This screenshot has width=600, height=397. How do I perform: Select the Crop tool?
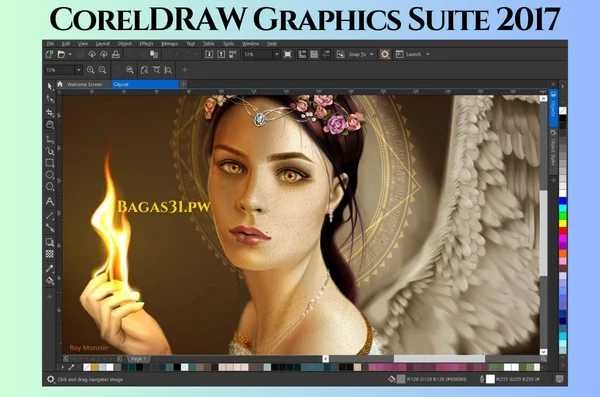[49, 113]
